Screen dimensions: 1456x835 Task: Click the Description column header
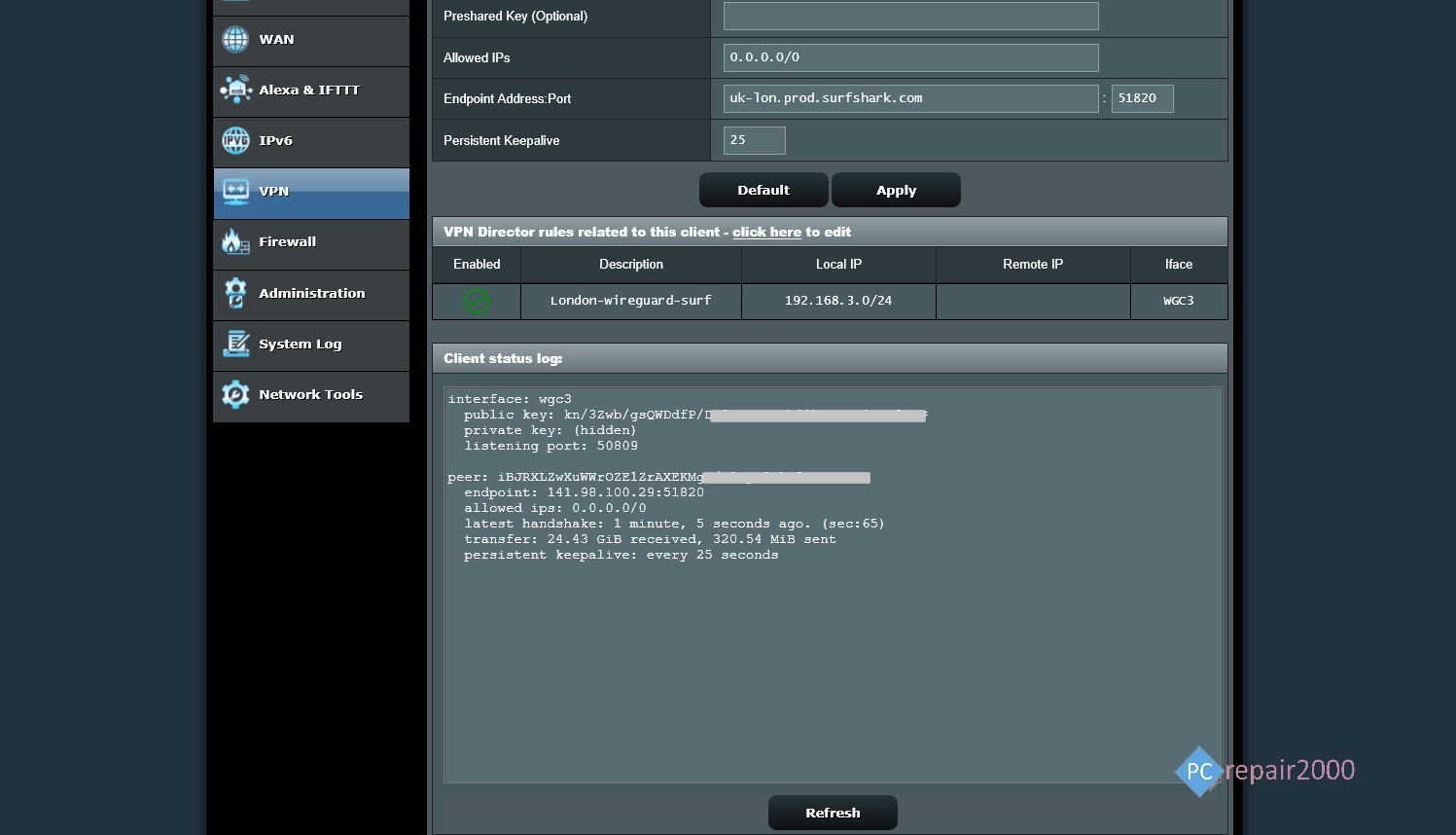point(631,264)
